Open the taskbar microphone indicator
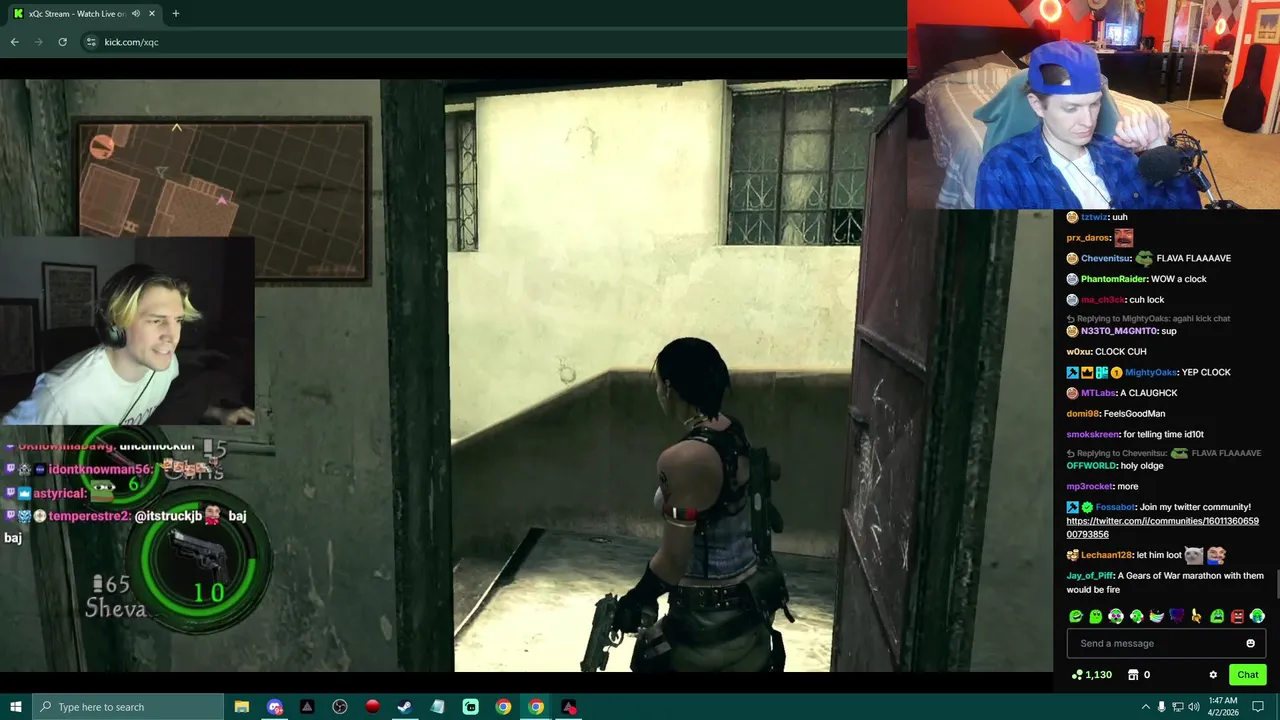The width and height of the screenshot is (1280, 720). click(1161, 707)
